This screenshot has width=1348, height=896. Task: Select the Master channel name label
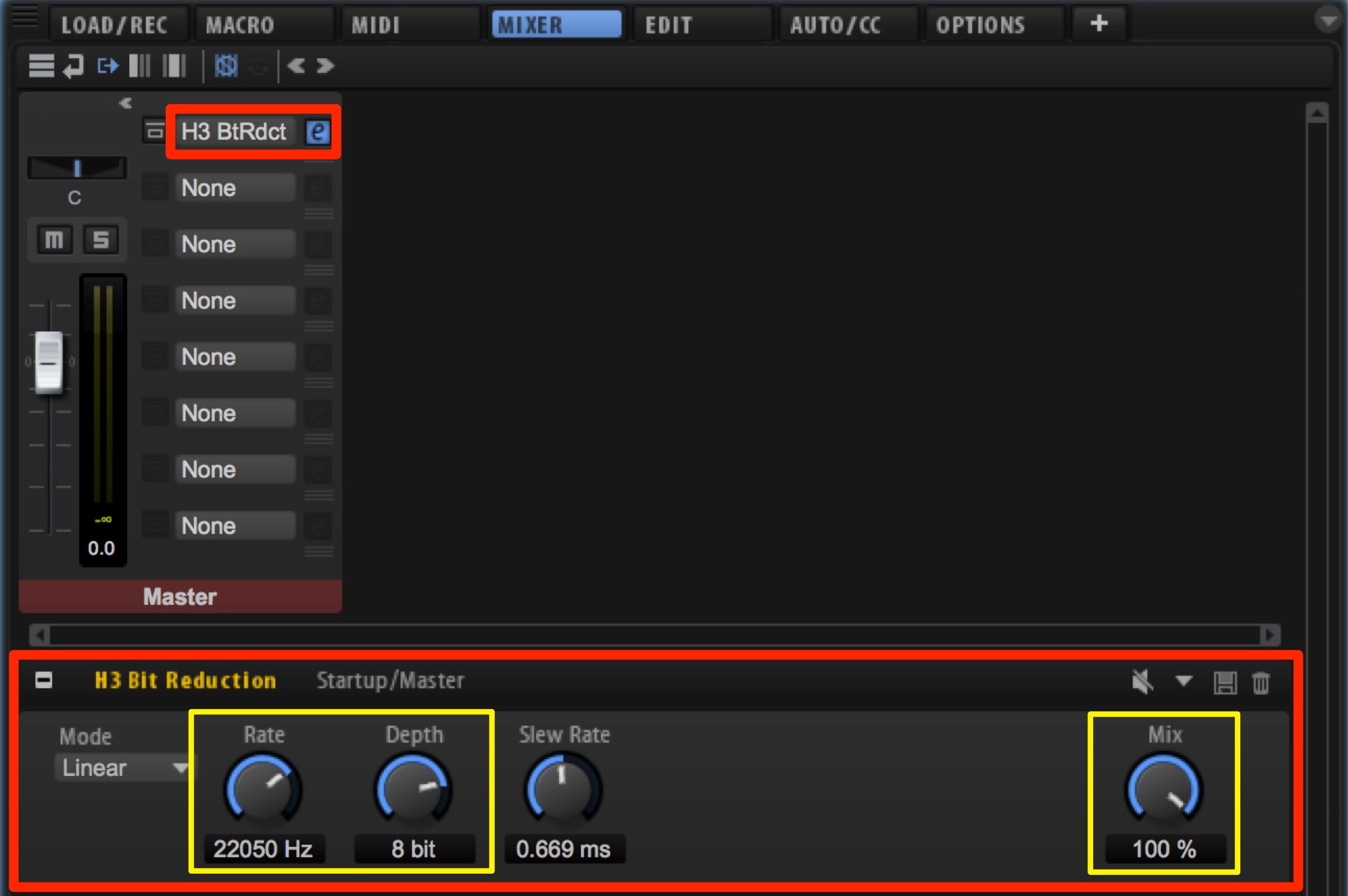180,597
